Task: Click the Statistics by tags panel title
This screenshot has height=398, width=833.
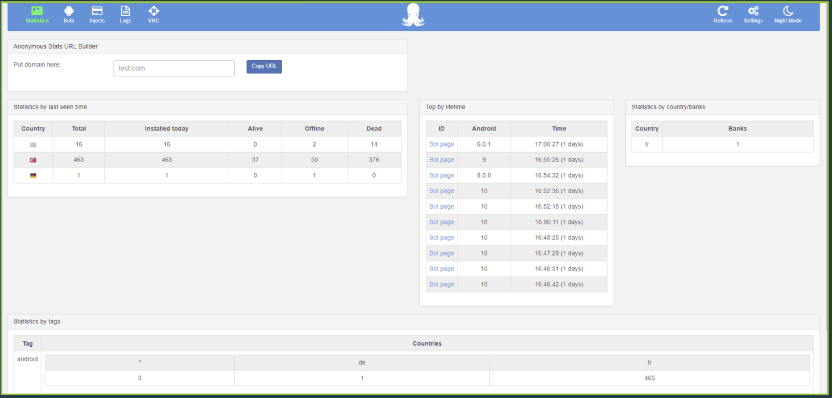Action: 37,321
